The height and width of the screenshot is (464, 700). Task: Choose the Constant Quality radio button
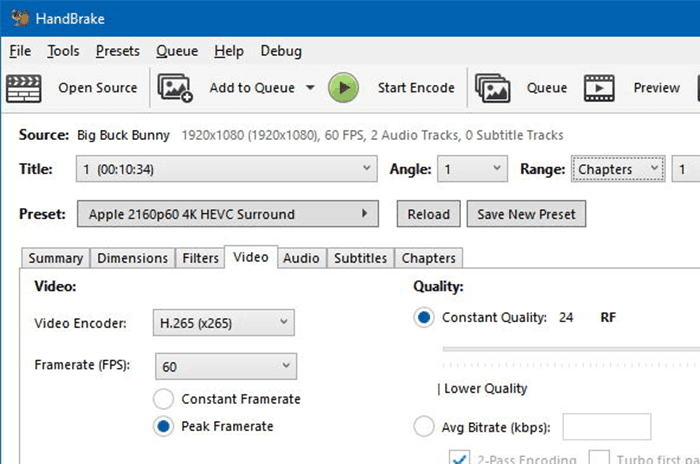(x=424, y=318)
